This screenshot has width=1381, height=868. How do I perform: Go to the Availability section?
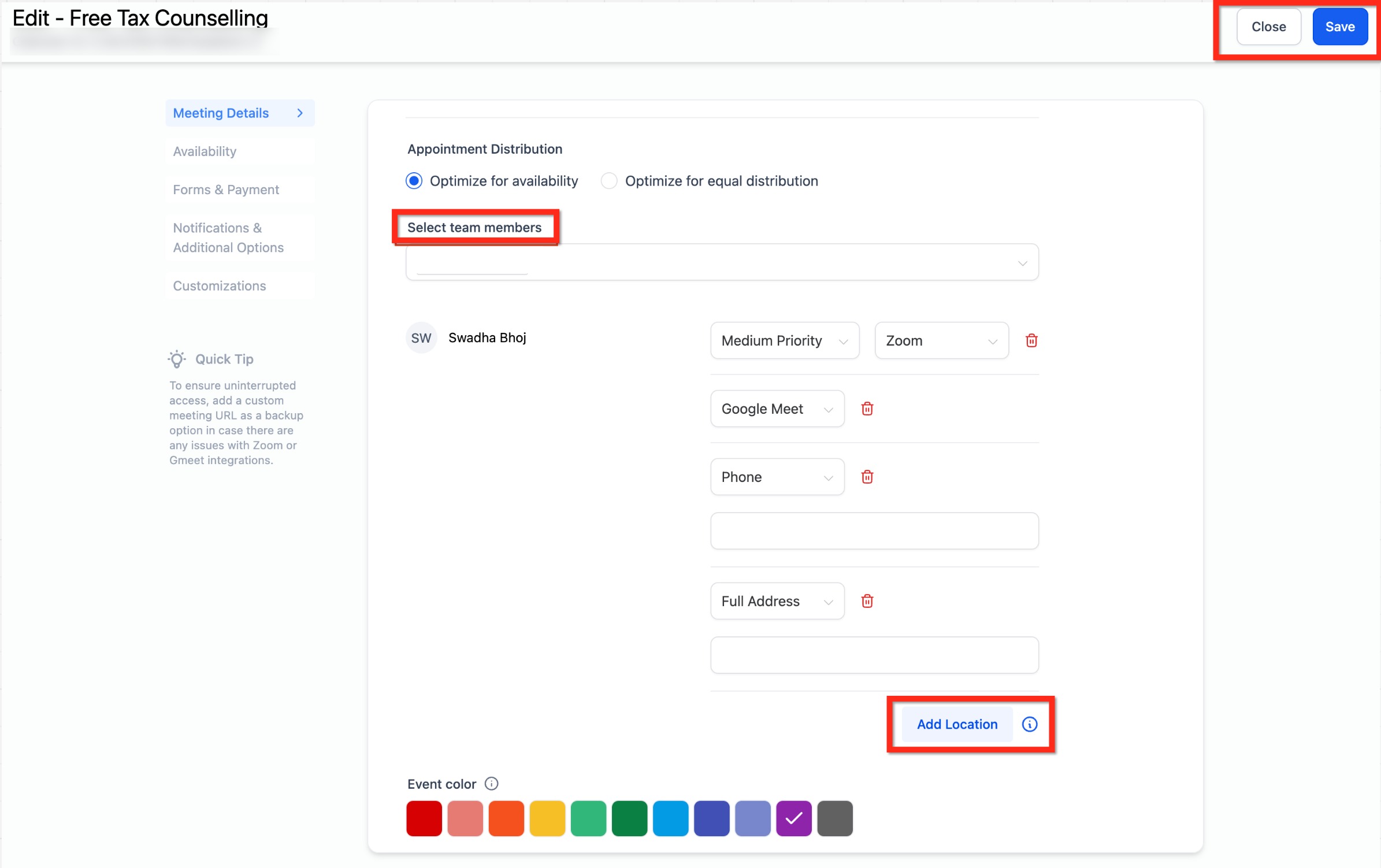pyautogui.click(x=205, y=151)
